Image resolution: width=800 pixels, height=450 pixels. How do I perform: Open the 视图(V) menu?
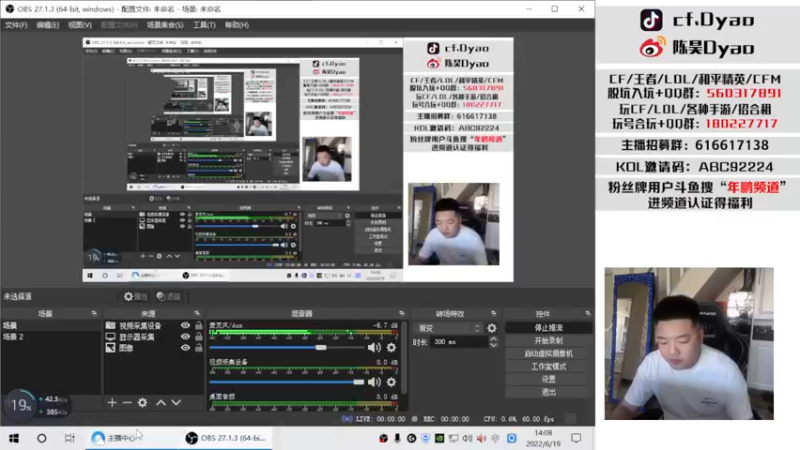pyautogui.click(x=80, y=25)
